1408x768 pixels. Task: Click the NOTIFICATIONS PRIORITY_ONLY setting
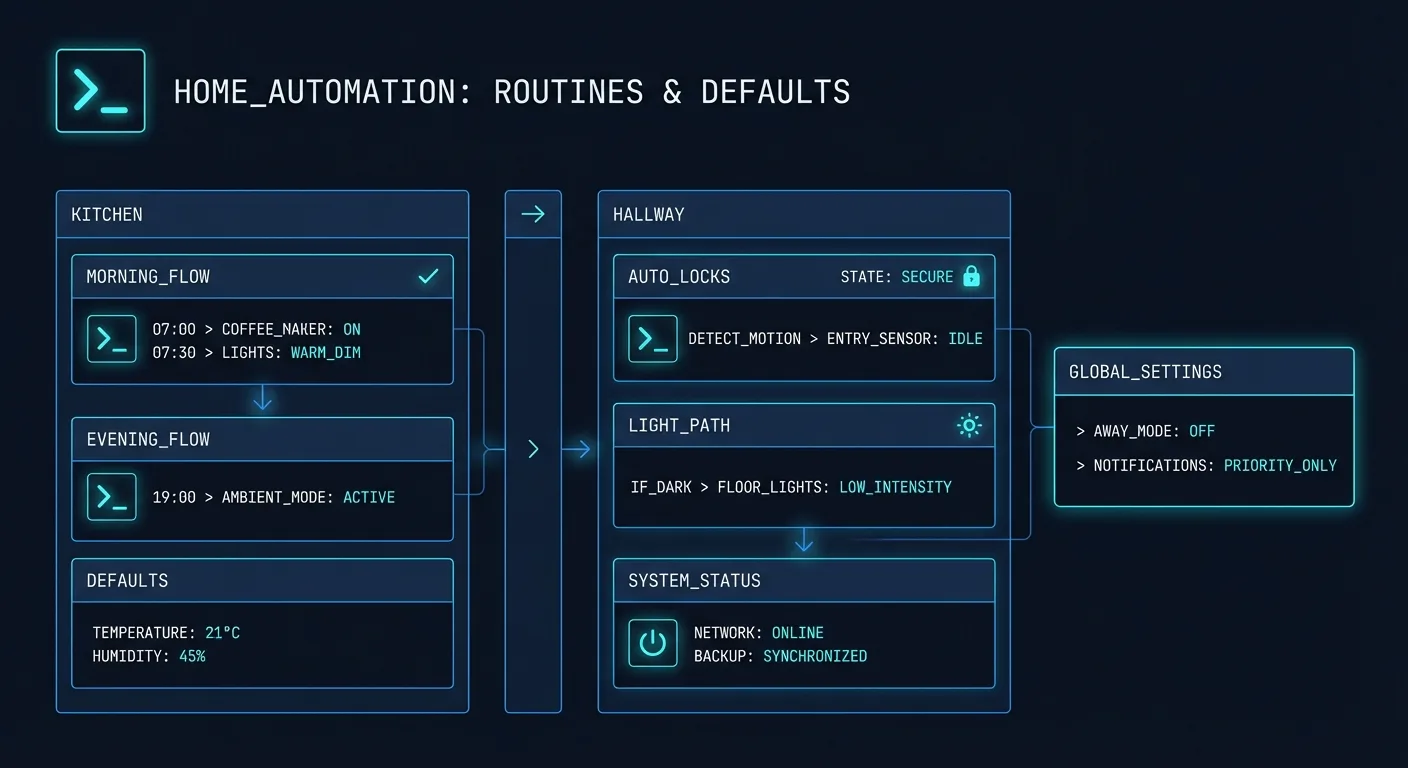tap(1280, 465)
